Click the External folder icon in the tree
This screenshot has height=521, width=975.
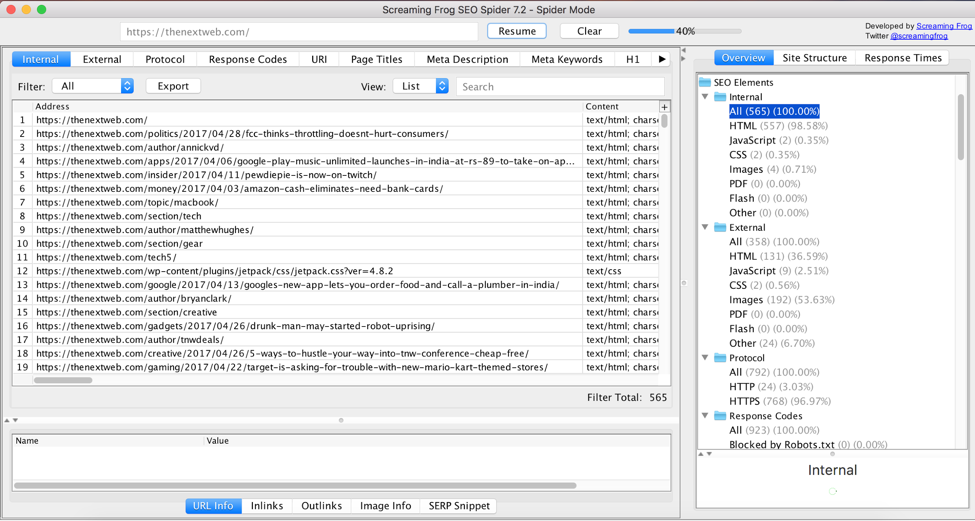coord(720,228)
